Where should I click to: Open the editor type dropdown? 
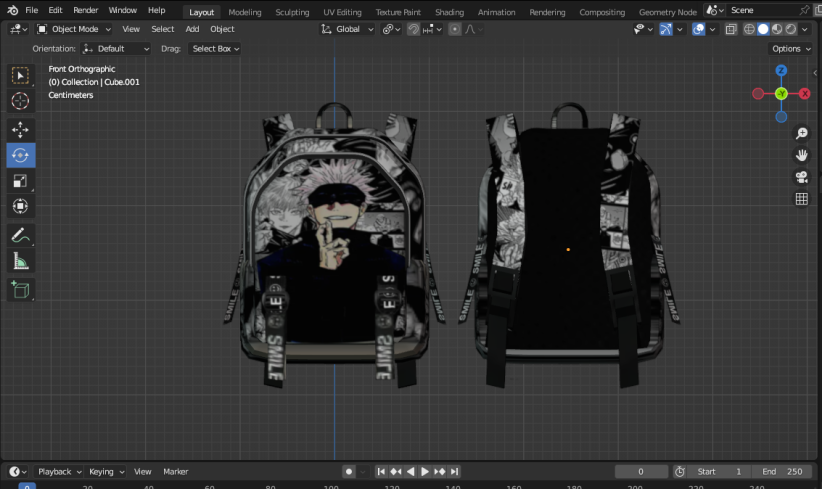click(18, 29)
